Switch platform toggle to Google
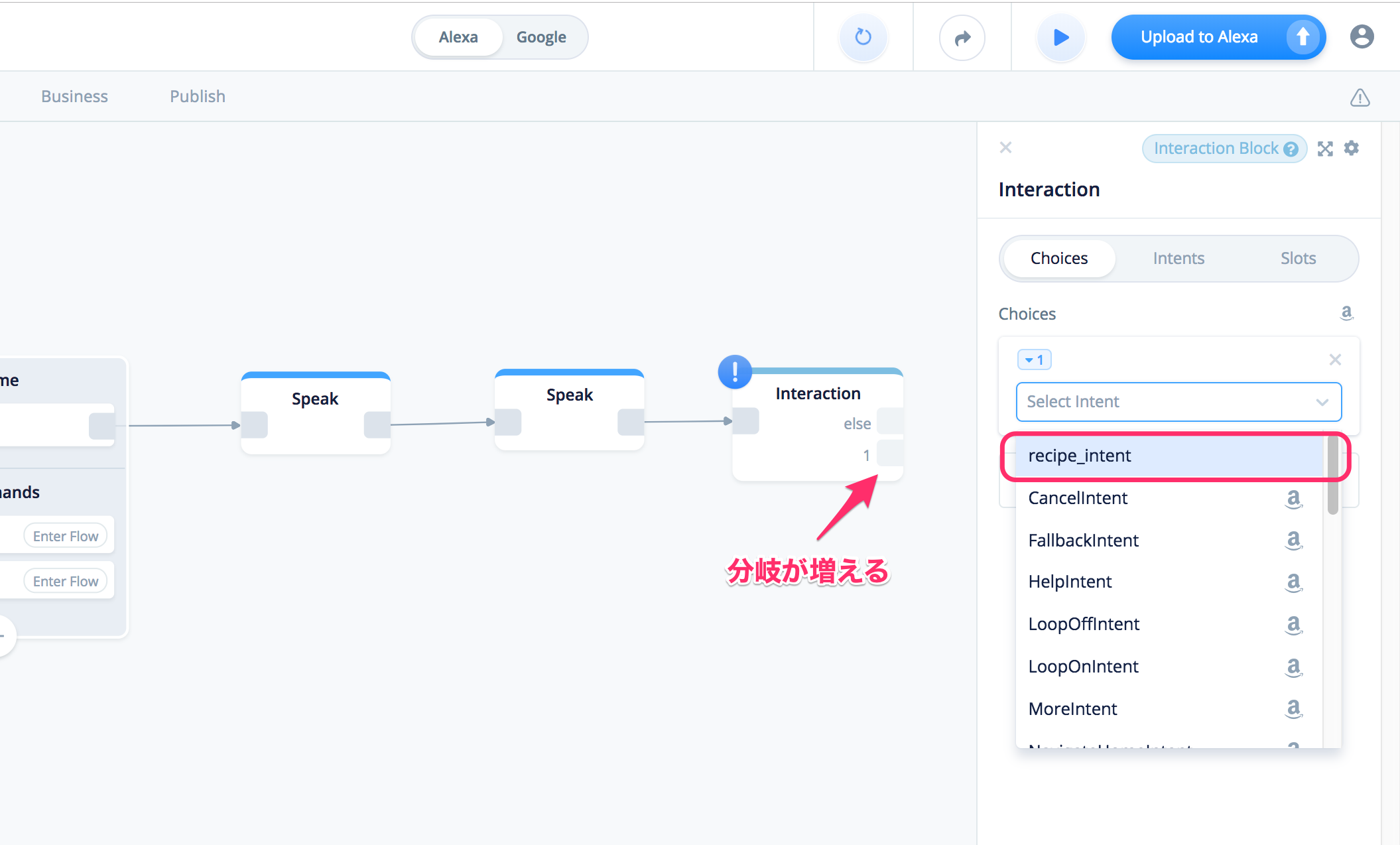The image size is (1400, 845). 541,37
